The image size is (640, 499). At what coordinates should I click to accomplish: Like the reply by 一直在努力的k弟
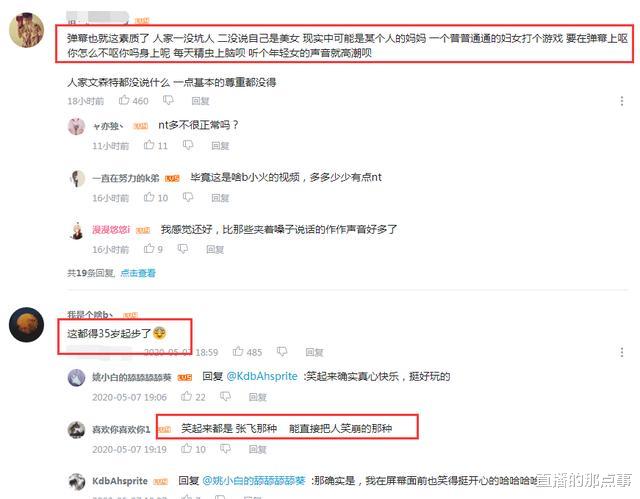149,197
